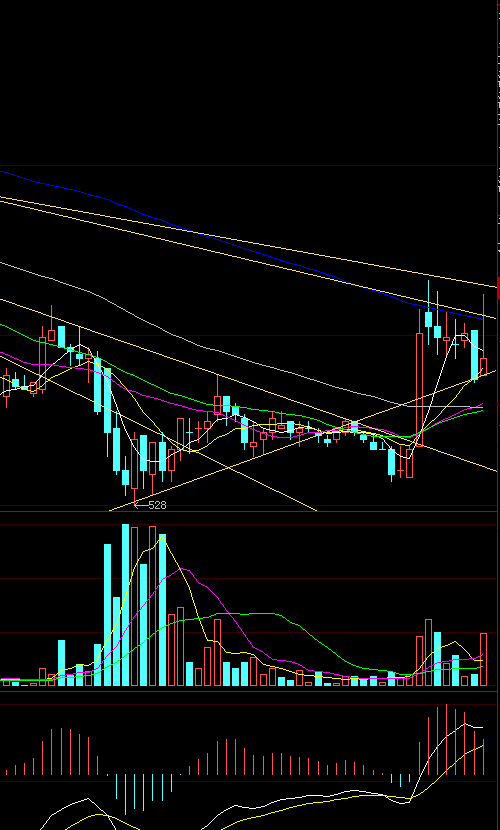Screen dimensions: 500x830
Task: Select the blue long-term moving average line
Action: tap(241, 248)
